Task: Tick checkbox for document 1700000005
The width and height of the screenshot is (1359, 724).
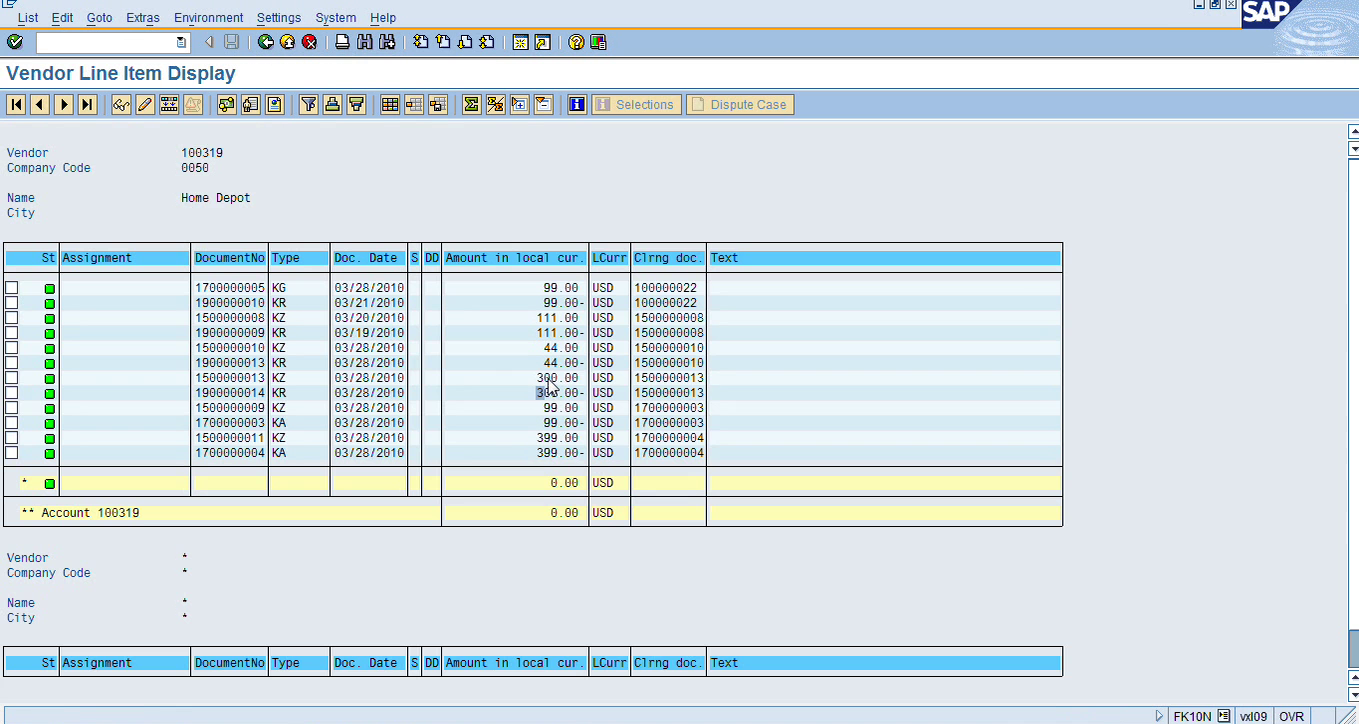Action: (x=12, y=288)
